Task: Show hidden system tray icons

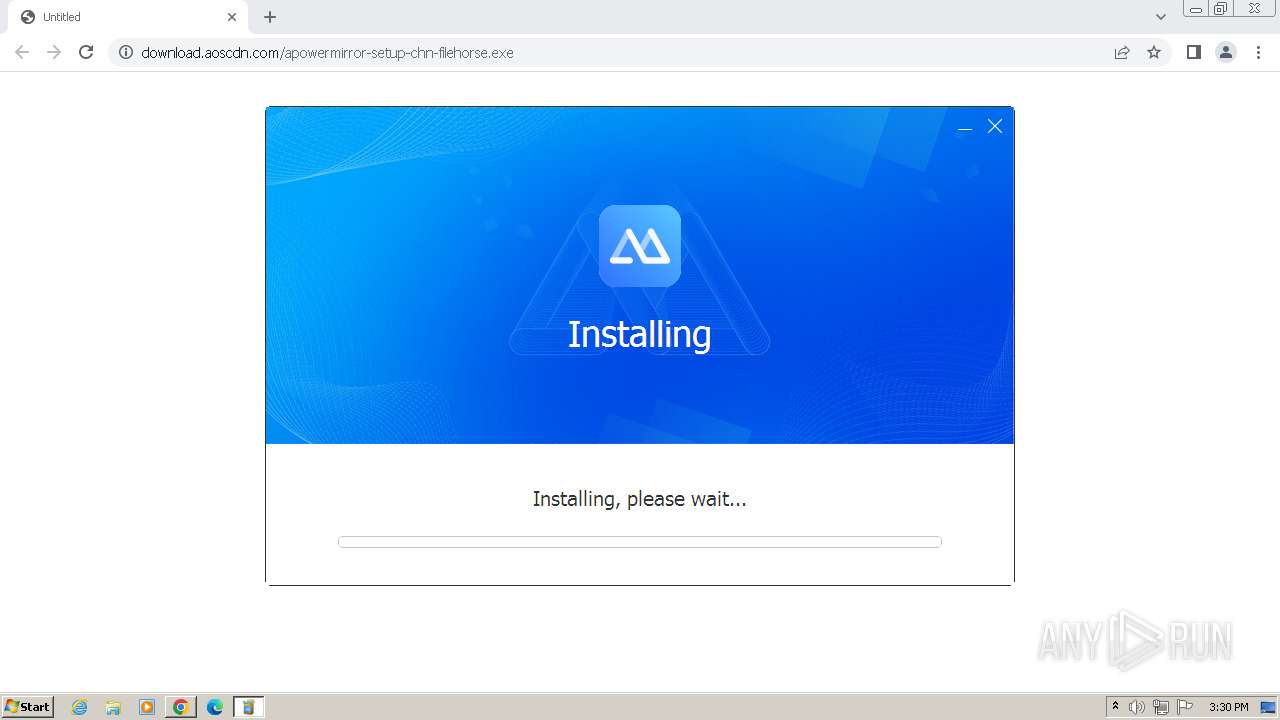Action: click(x=1115, y=707)
